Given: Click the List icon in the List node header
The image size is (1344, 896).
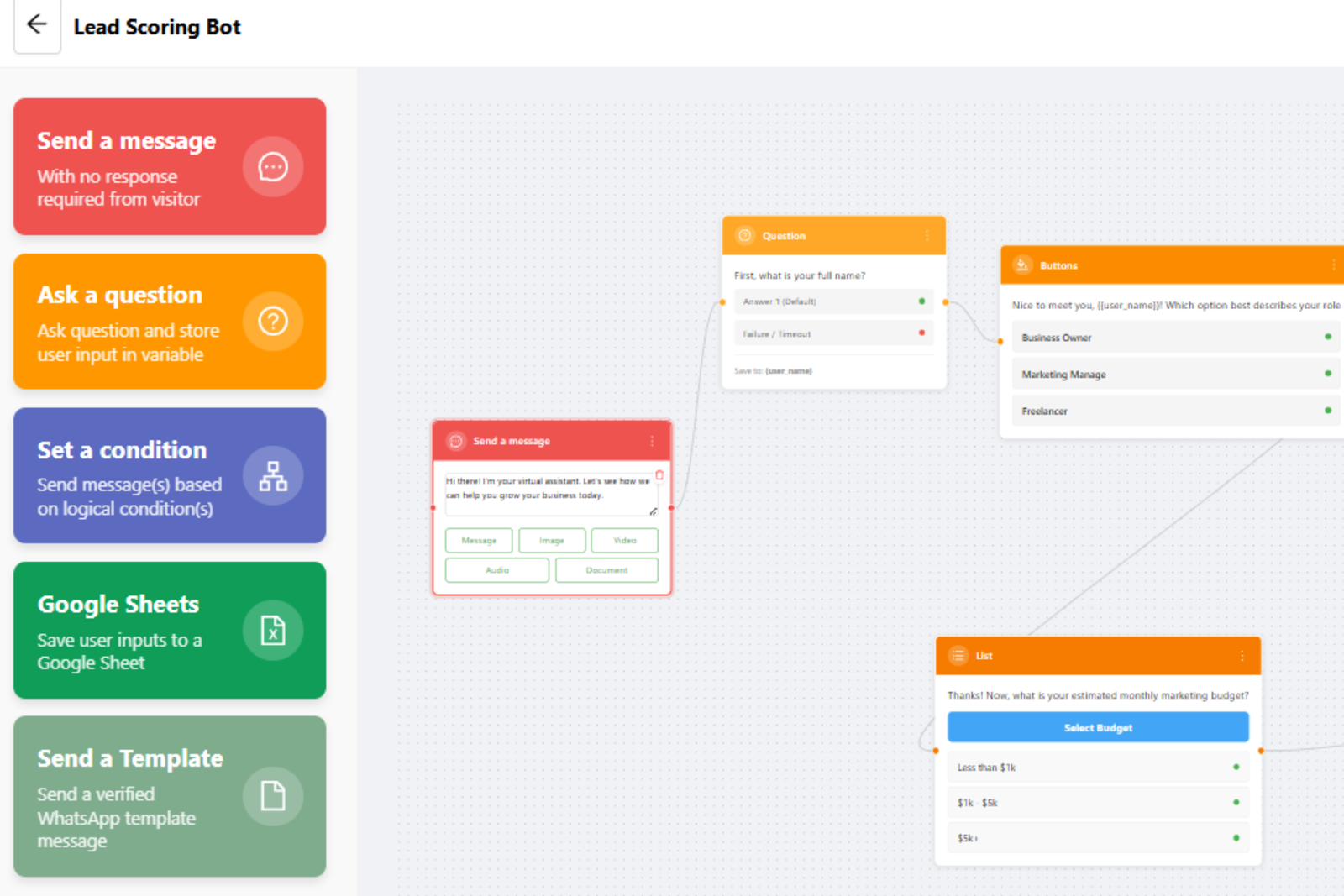Looking at the screenshot, I should (958, 656).
